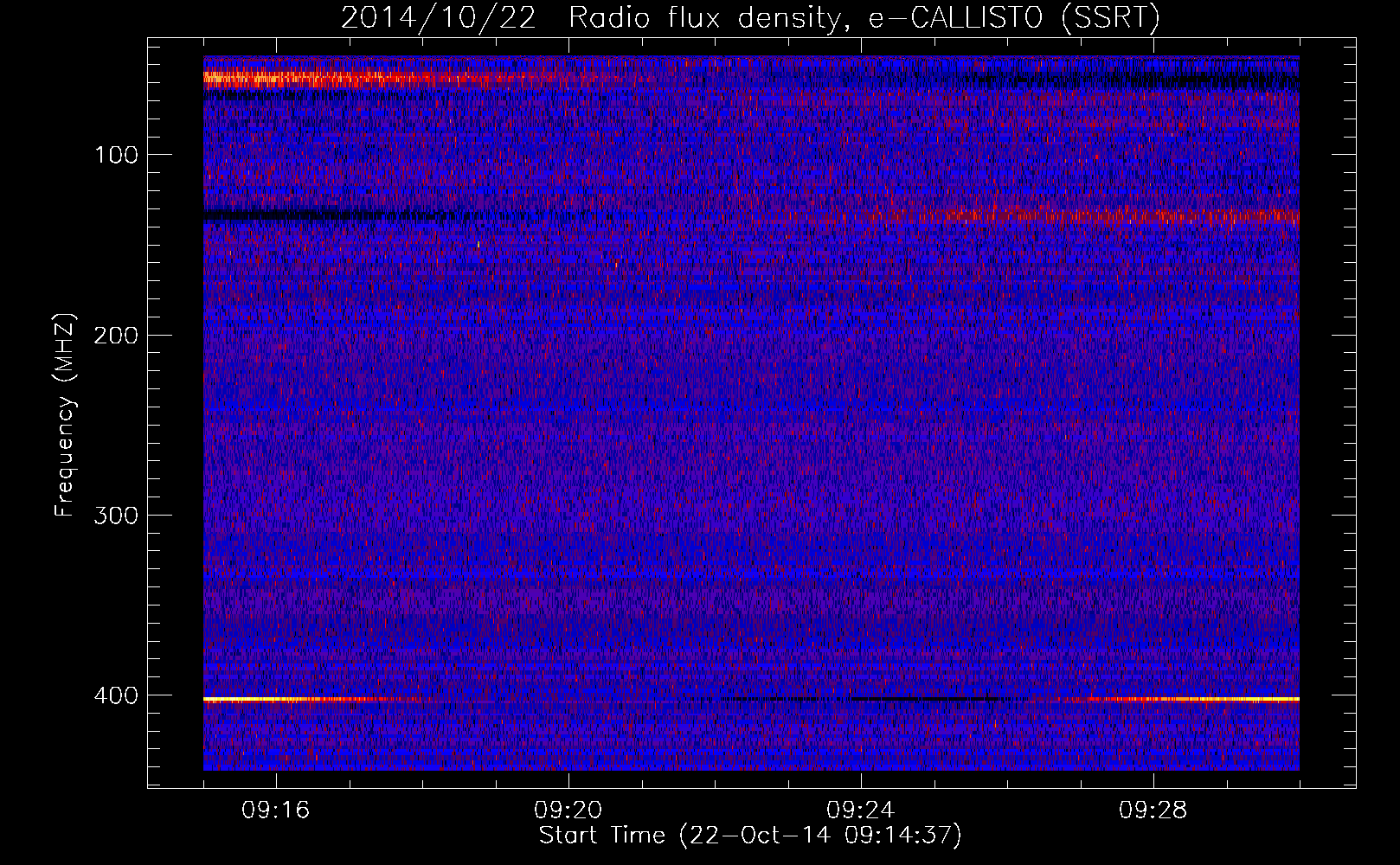Screen dimensions: 1400x865
Task: Click the 200 frequency tick label
Action: coord(116,336)
